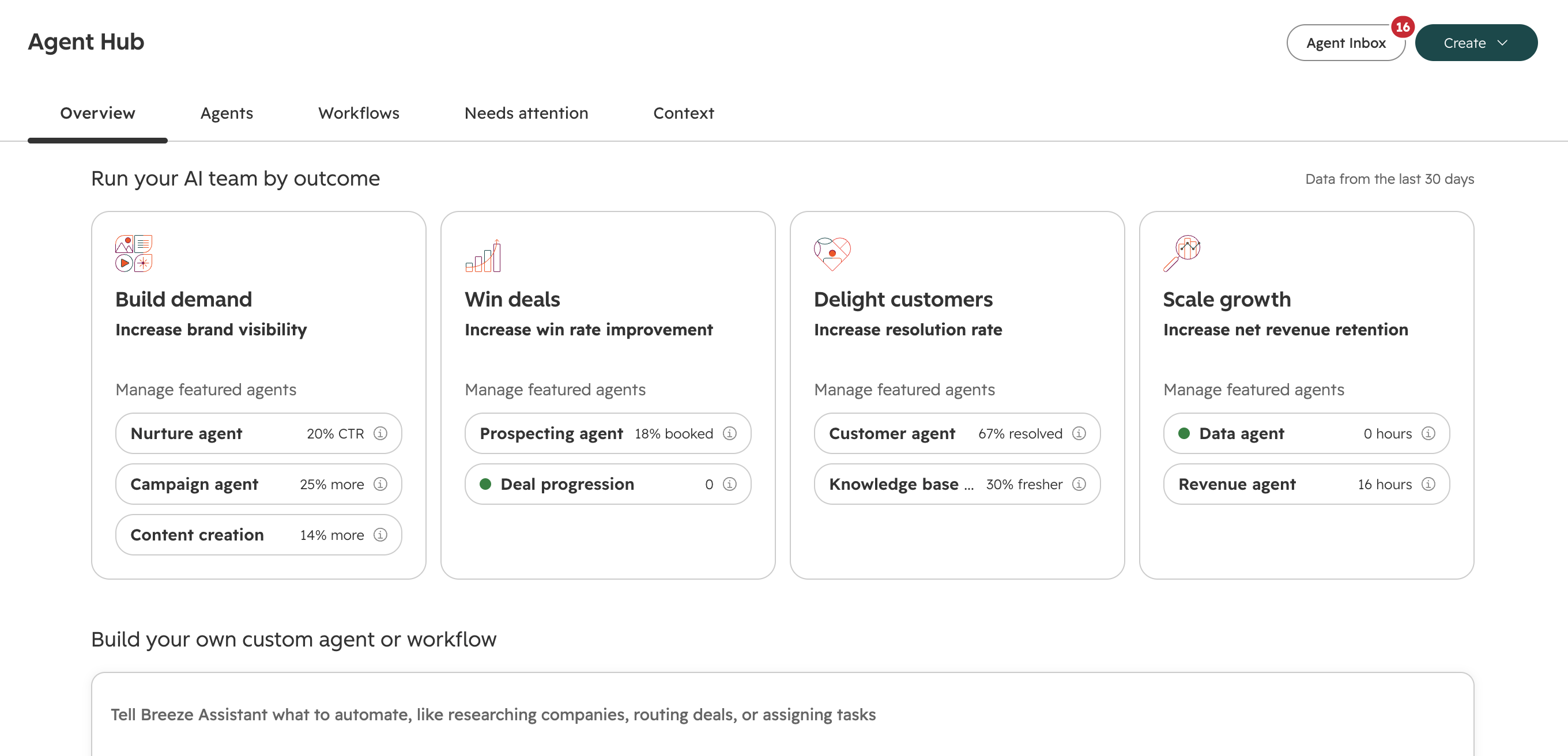
Task: Focus the Breeze Assistant prompt field
Action: click(783, 714)
